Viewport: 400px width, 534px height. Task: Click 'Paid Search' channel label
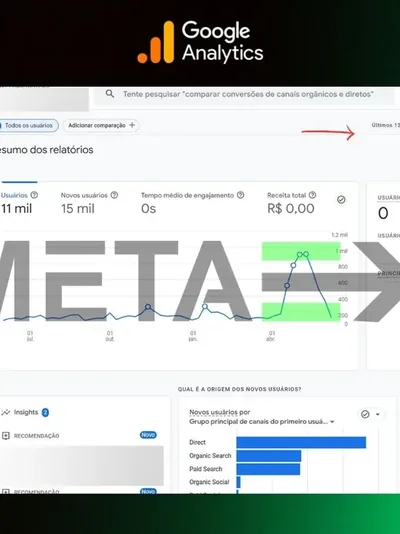[206, 469]
